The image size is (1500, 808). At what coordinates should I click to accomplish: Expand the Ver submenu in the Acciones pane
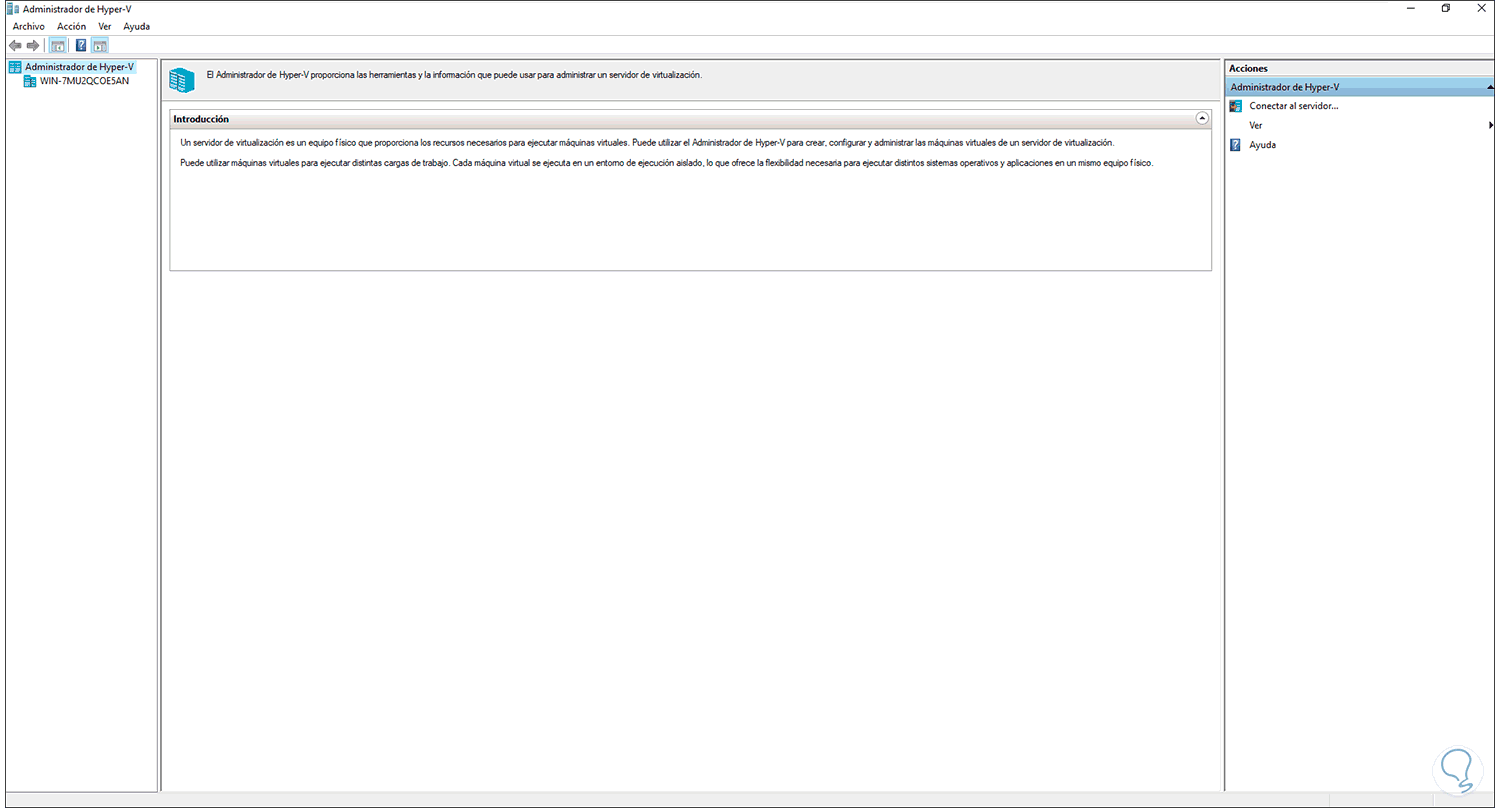pyautogui.click(x=1256, y=126)
